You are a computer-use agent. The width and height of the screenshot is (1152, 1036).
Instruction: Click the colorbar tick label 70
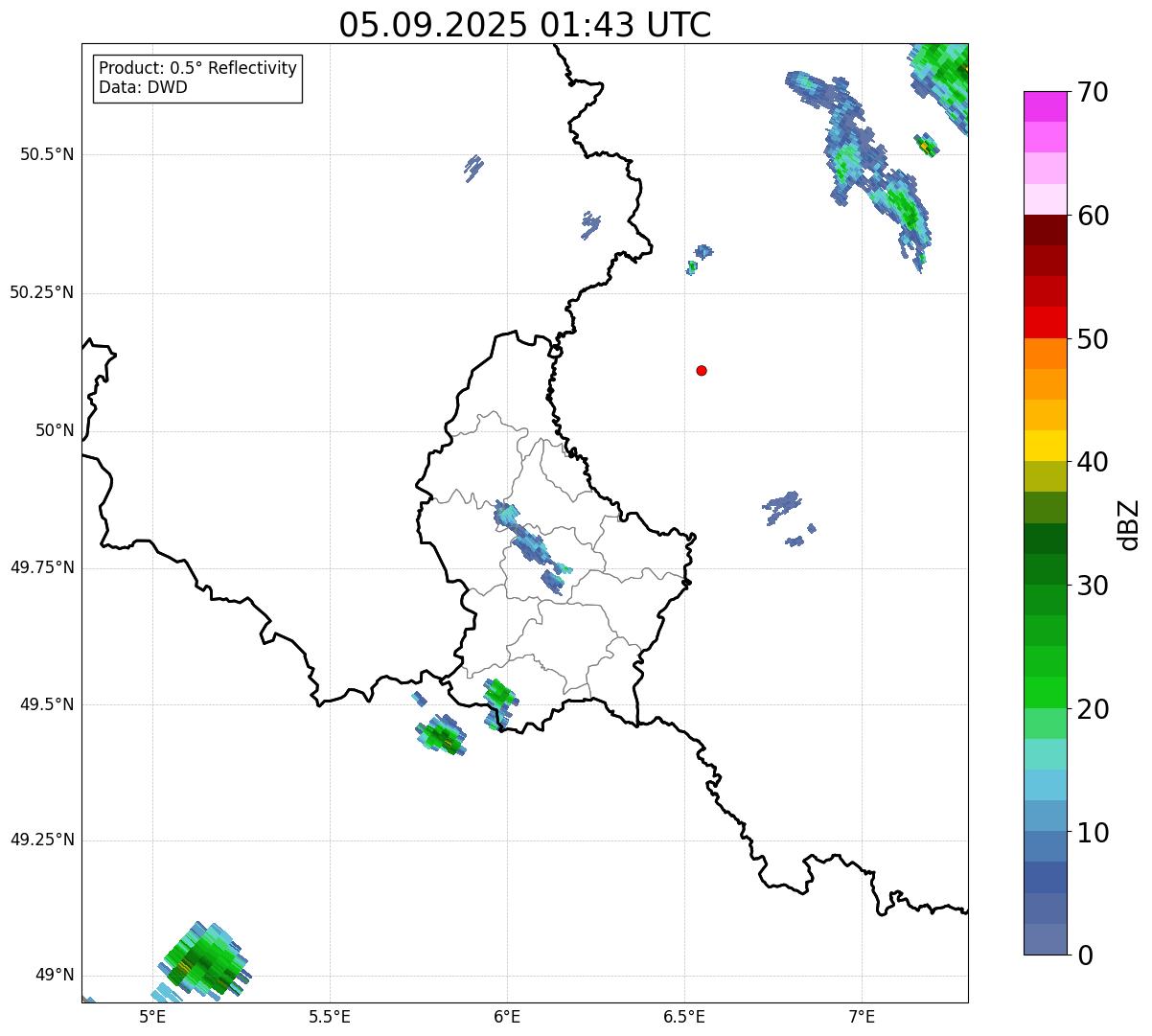[1093, 92]
